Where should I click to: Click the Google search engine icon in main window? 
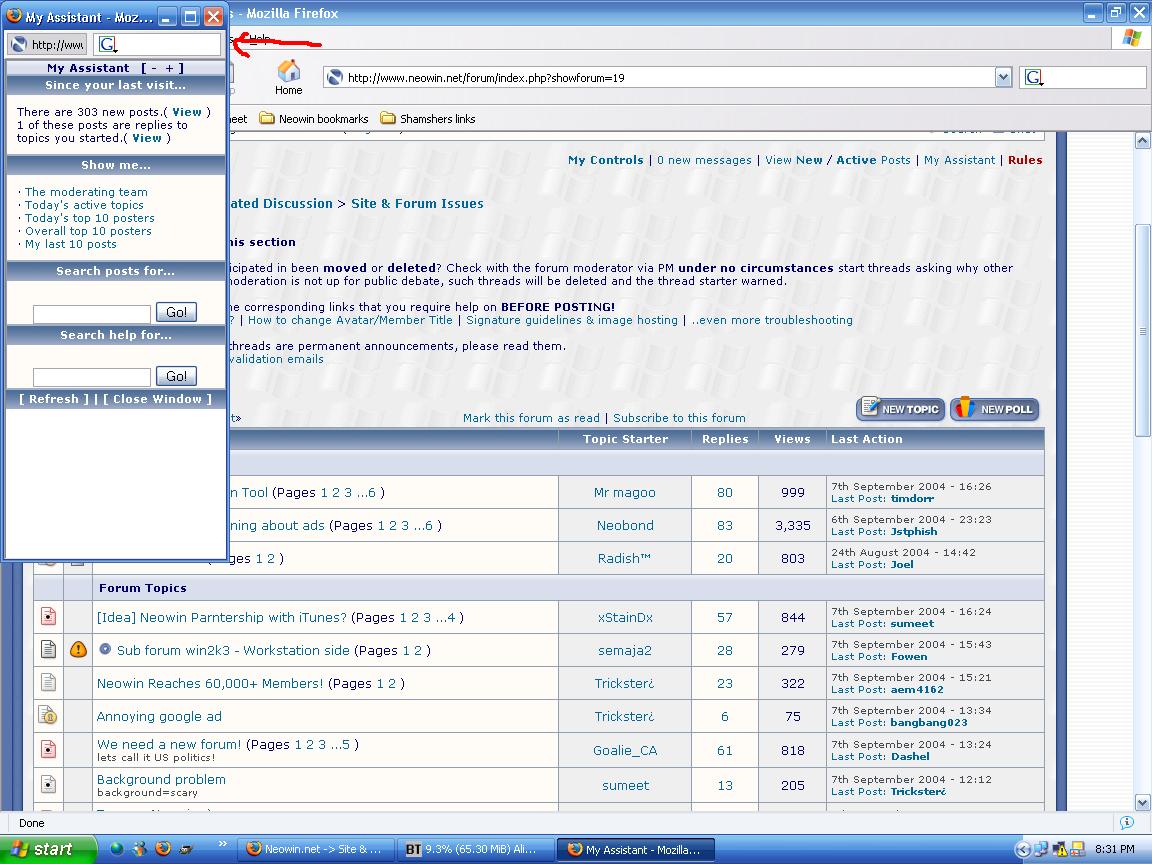1034,77
